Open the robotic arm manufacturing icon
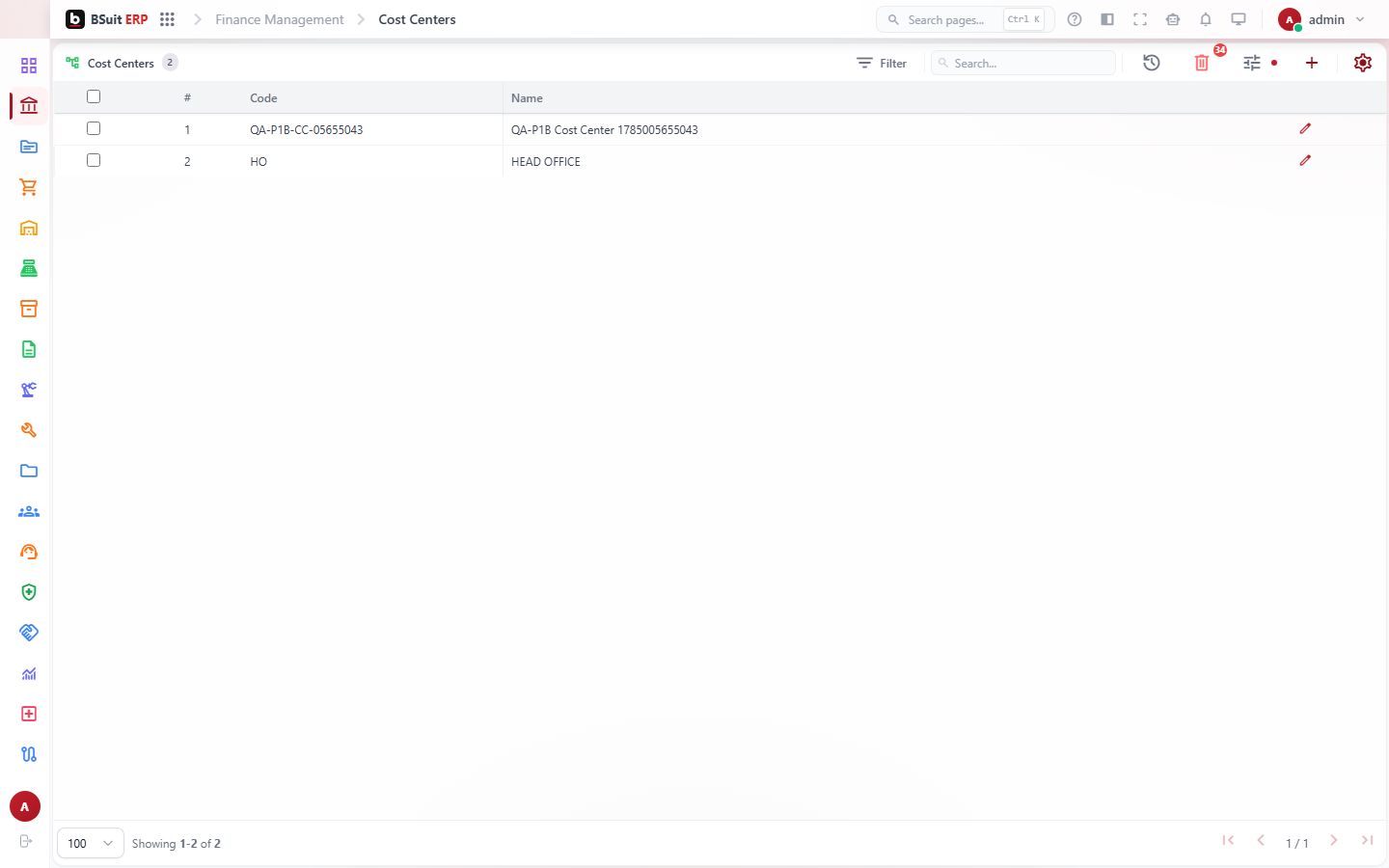The image size is (1389, 868). pos(29,390)
